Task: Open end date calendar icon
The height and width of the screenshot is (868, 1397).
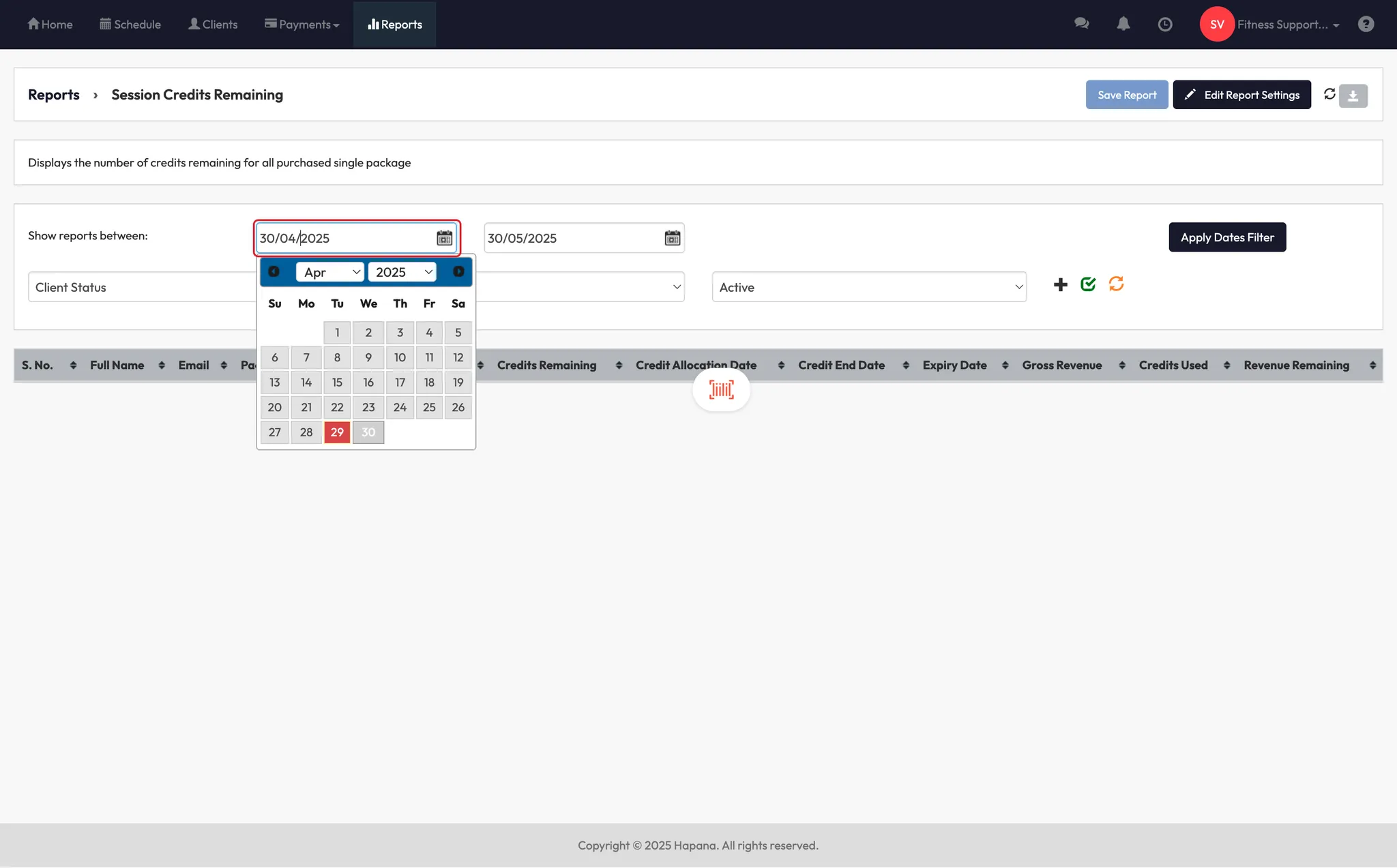Action: (673, 238)
